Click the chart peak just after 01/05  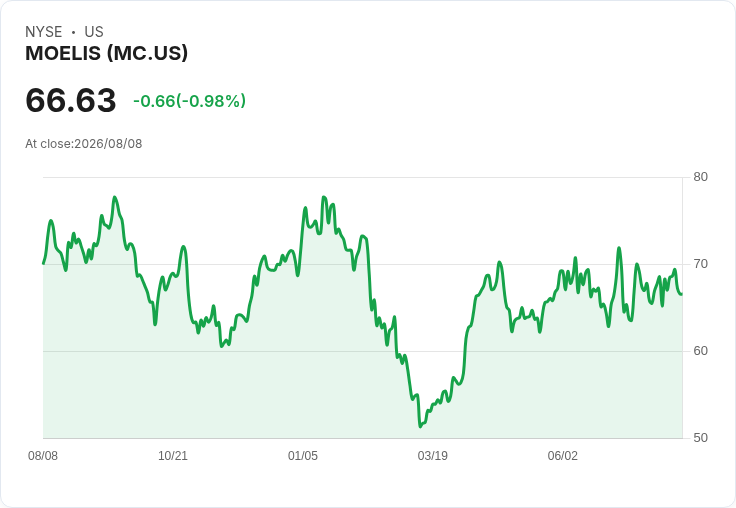tap(323, 197)
